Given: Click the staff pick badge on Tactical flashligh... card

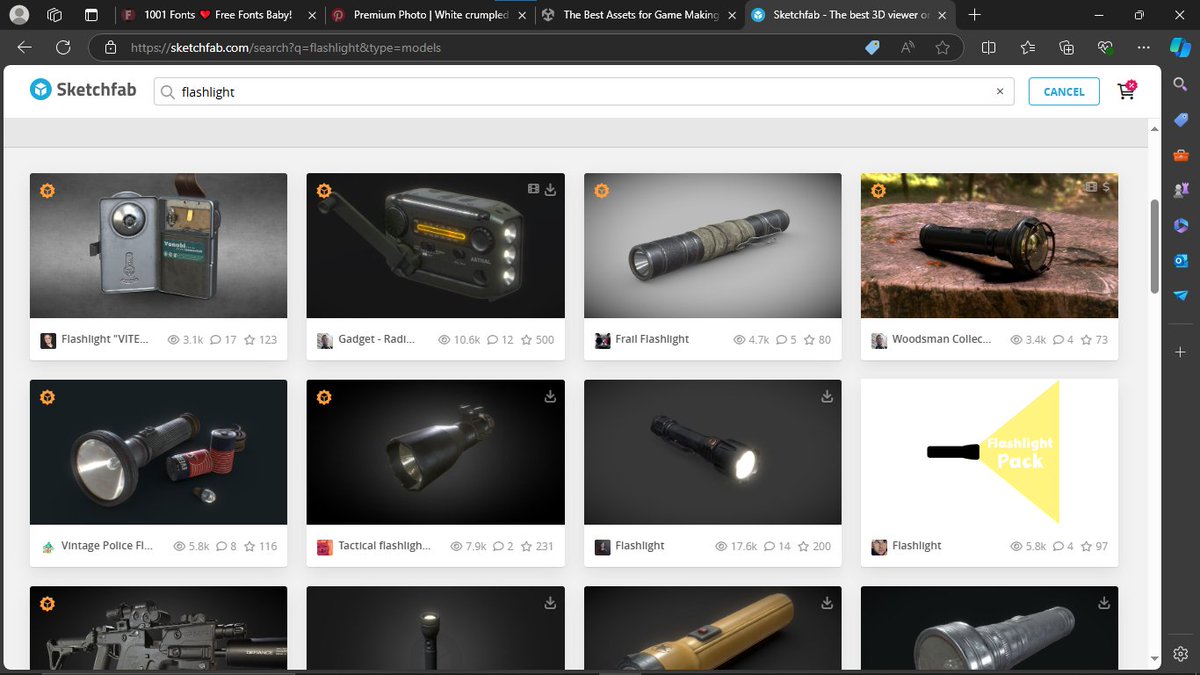Looking at the screenshot, I should [x=324, y=397].
